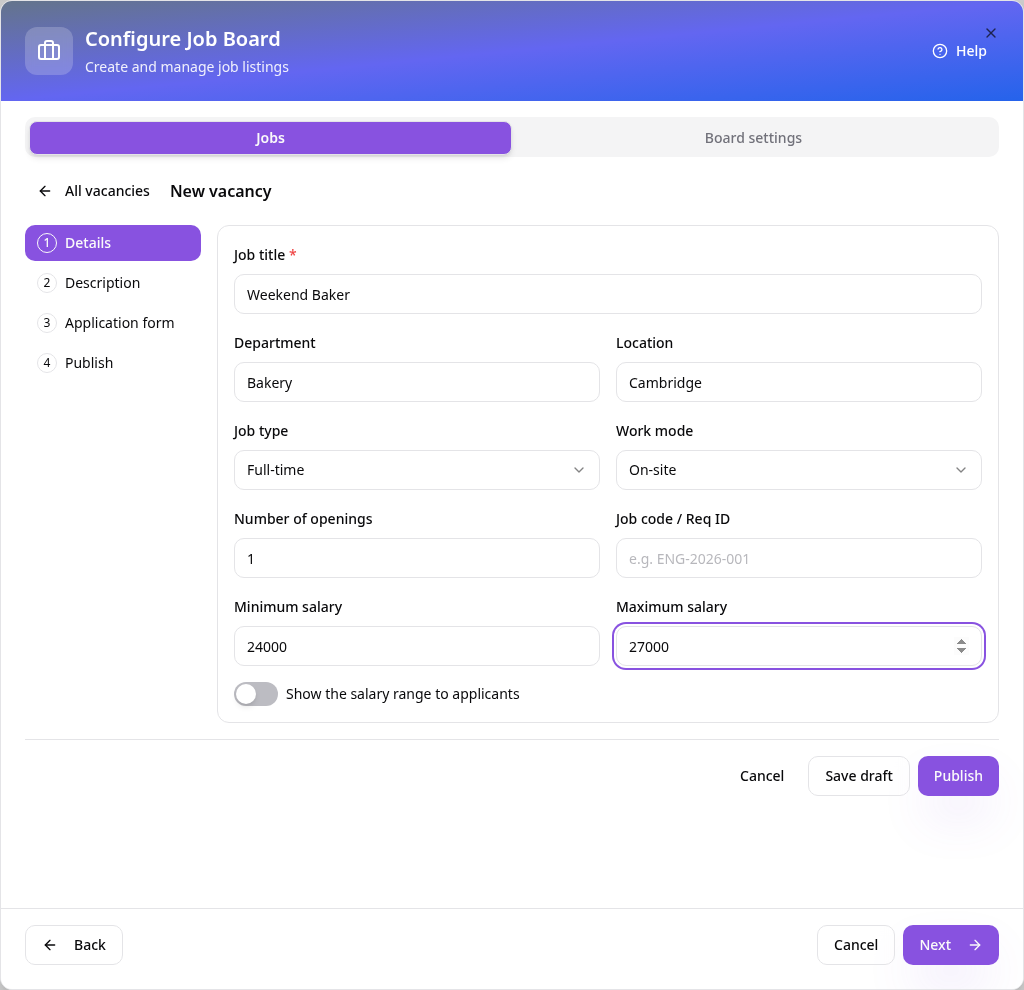Screen dimensions: 1024x990
Task: Open the Help link text
Action: coord(971,51)
